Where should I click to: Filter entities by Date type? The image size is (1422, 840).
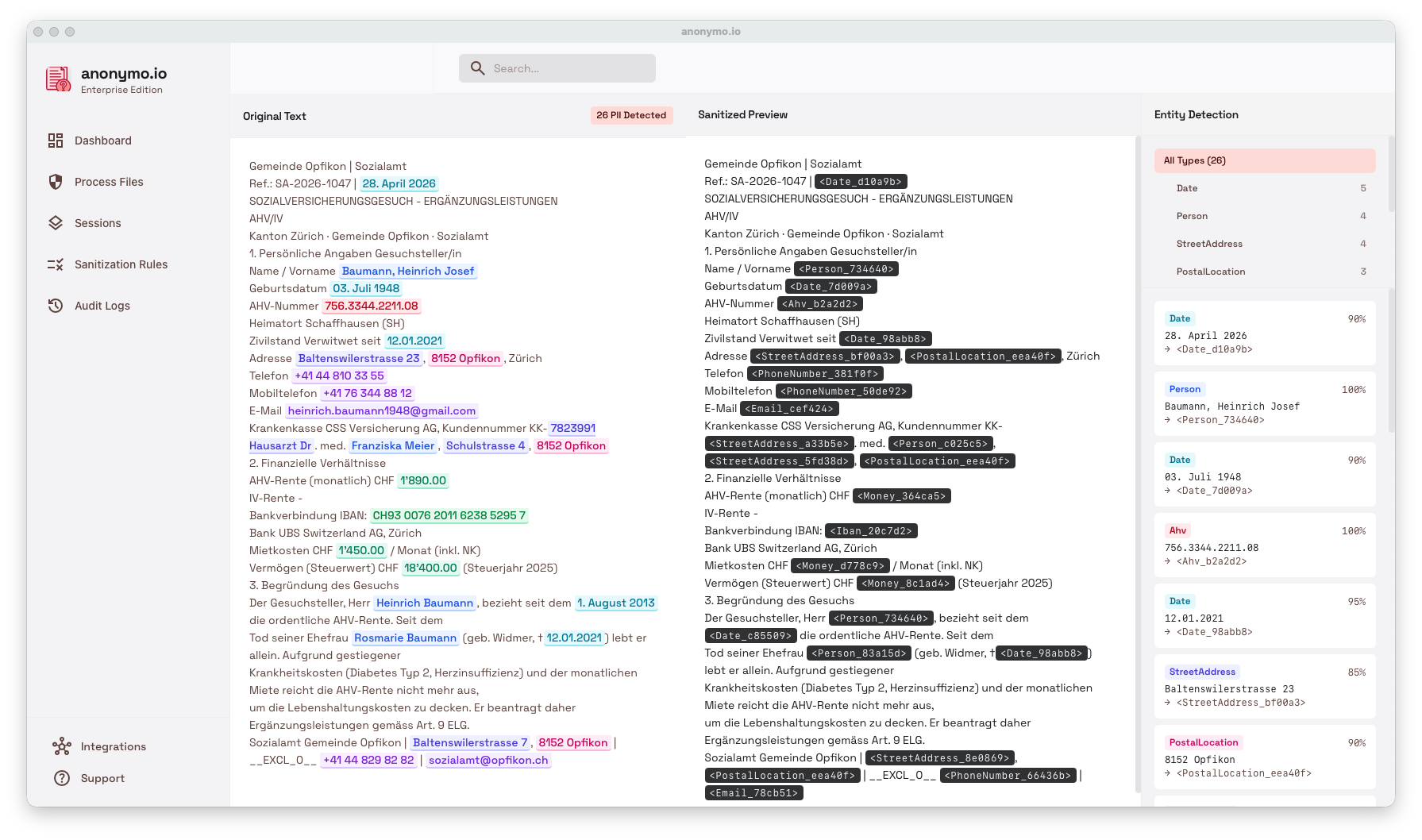(x=1265, y=188)
